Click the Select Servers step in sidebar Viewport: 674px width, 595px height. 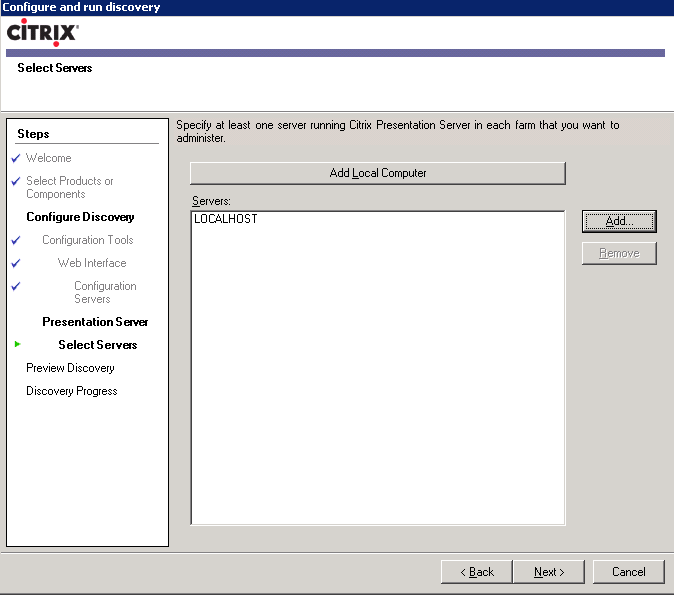98,345
